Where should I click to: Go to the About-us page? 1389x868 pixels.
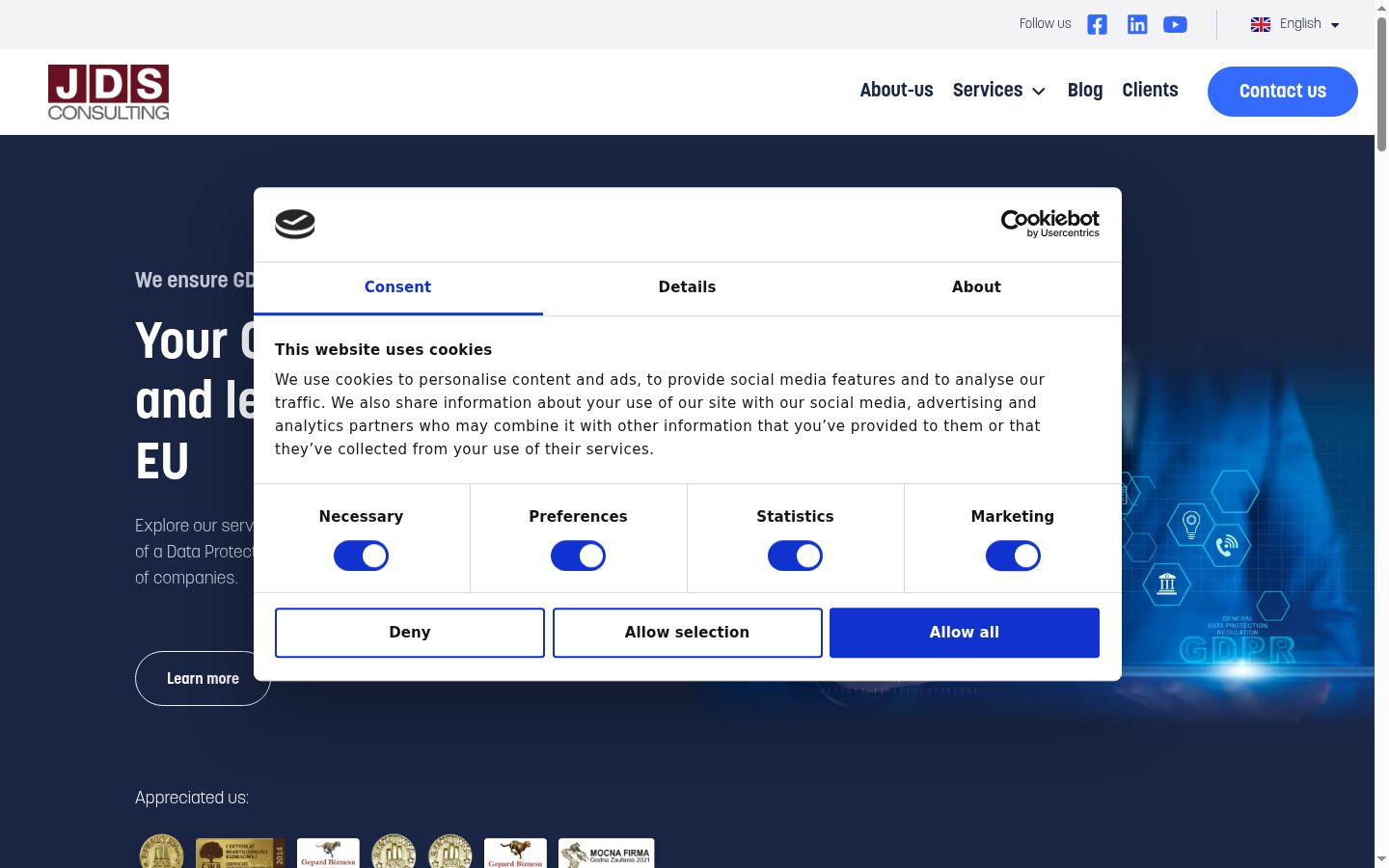click(897, 91)
